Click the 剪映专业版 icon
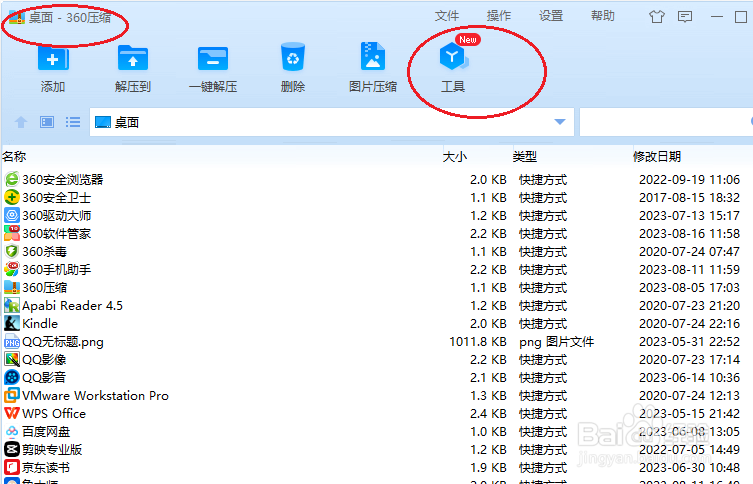753x484 pixels. (12, 449)
